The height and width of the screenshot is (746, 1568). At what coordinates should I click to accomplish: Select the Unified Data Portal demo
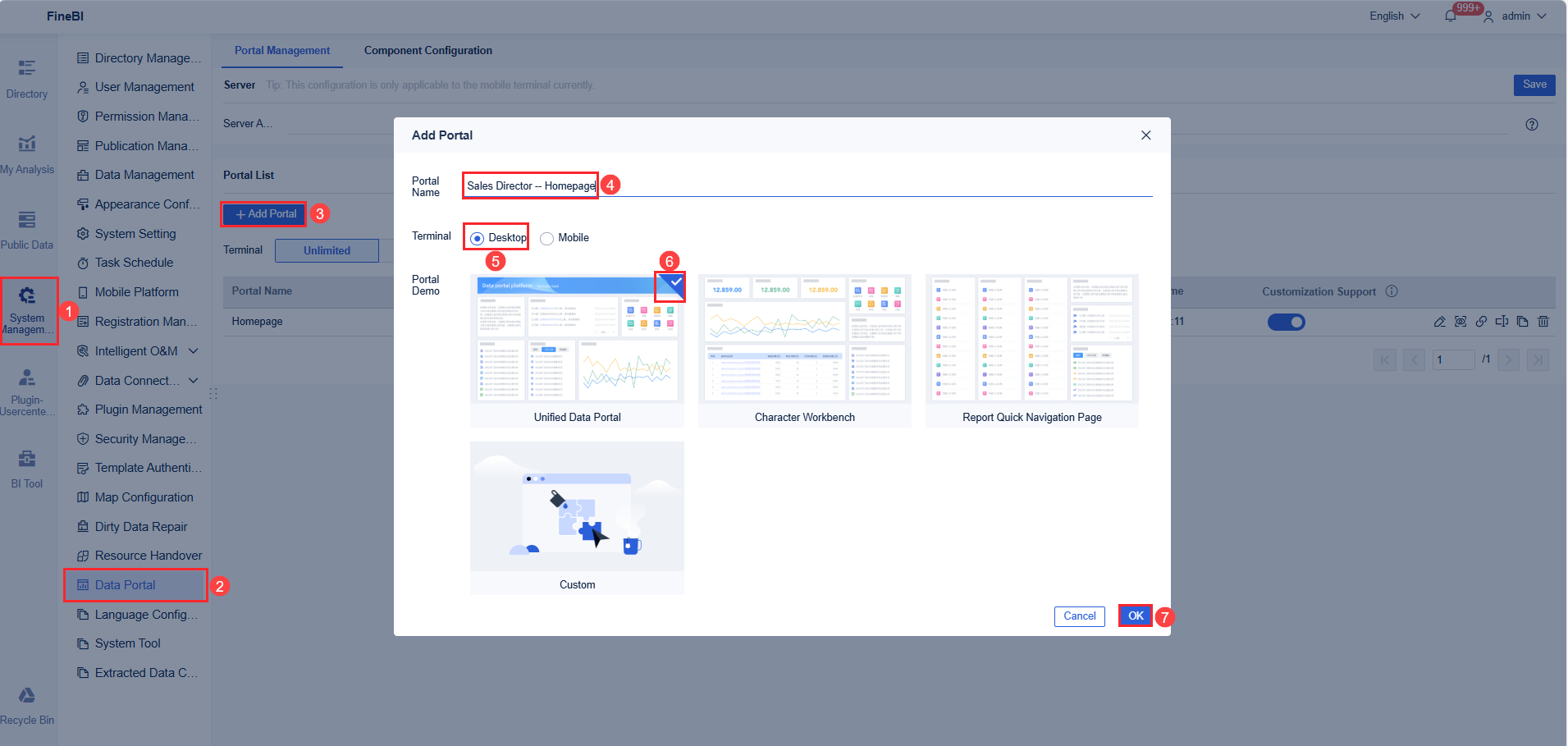pyautogui.click(x=577, y=351)
